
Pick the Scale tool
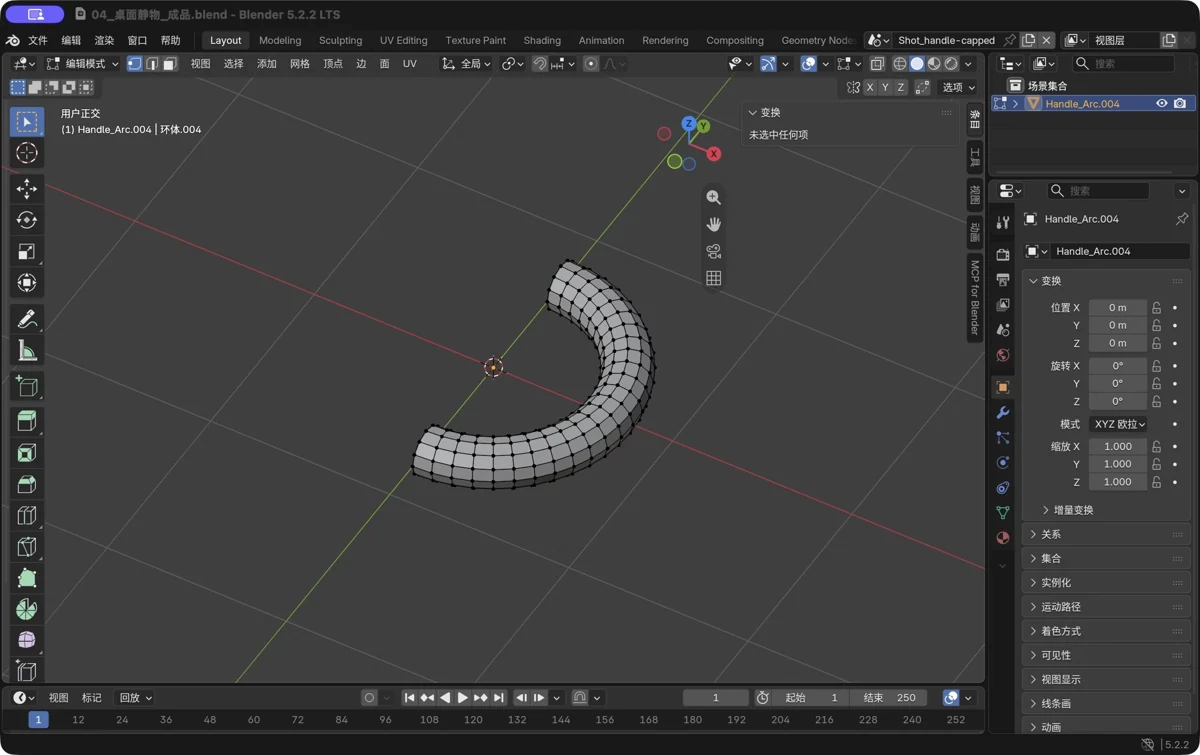(x=27, y=251)
